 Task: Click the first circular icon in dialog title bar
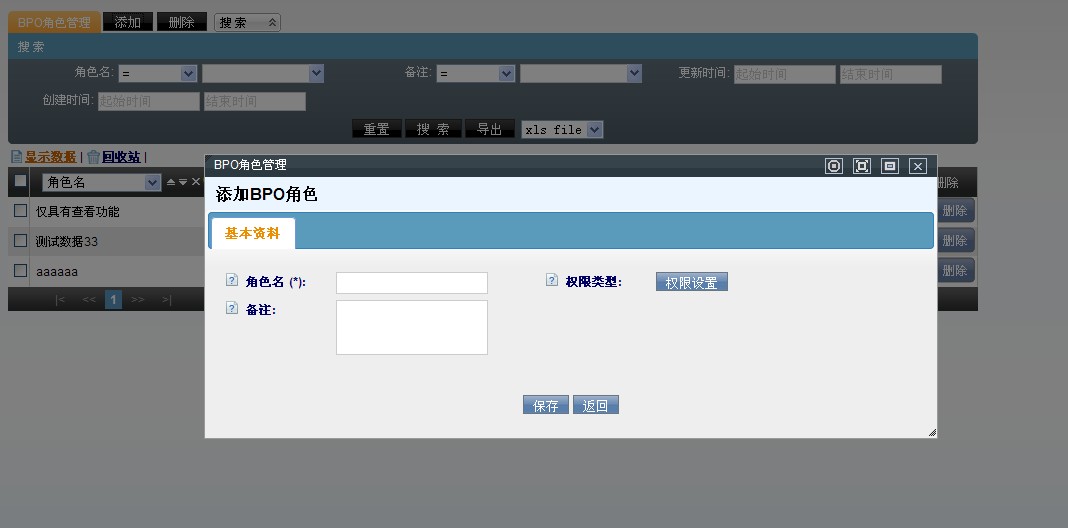click(x=834, y=166)
